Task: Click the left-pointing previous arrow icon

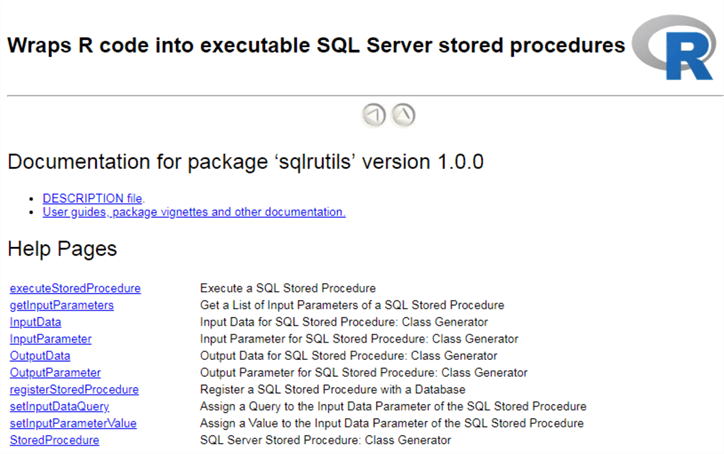Action: pyautogui.click(x=374, y=115)
